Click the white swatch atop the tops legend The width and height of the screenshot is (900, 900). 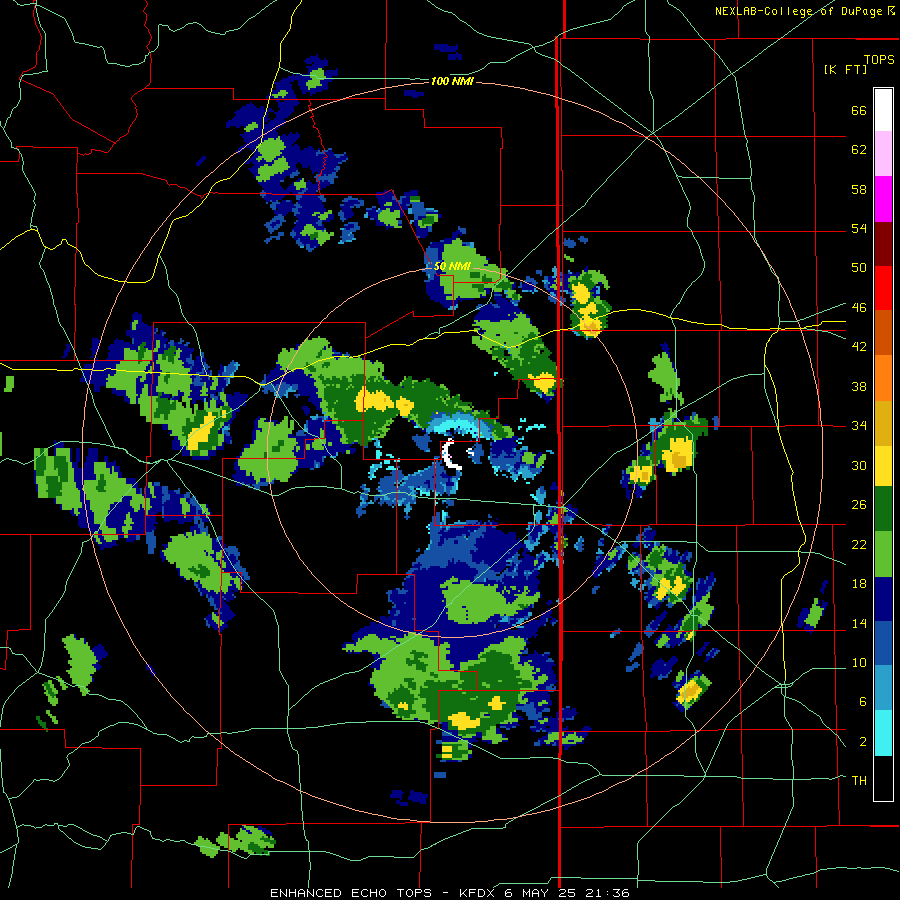click(x=883, y=110)
